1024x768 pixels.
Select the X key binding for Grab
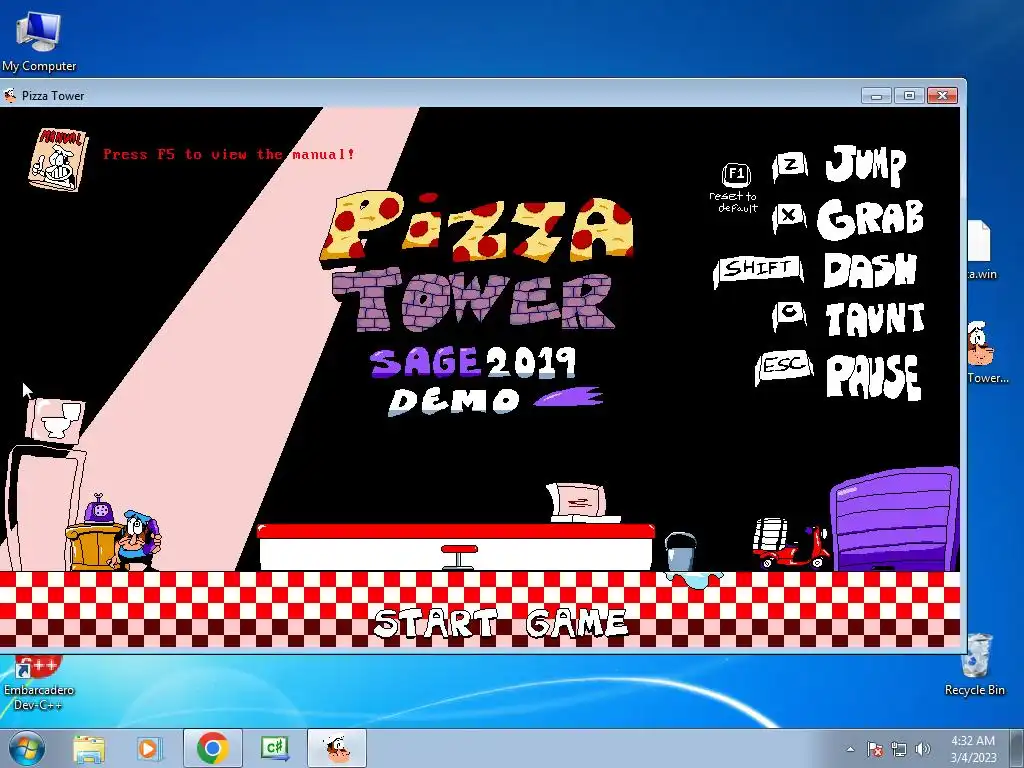pyautogui.click(x=789, y=217)
